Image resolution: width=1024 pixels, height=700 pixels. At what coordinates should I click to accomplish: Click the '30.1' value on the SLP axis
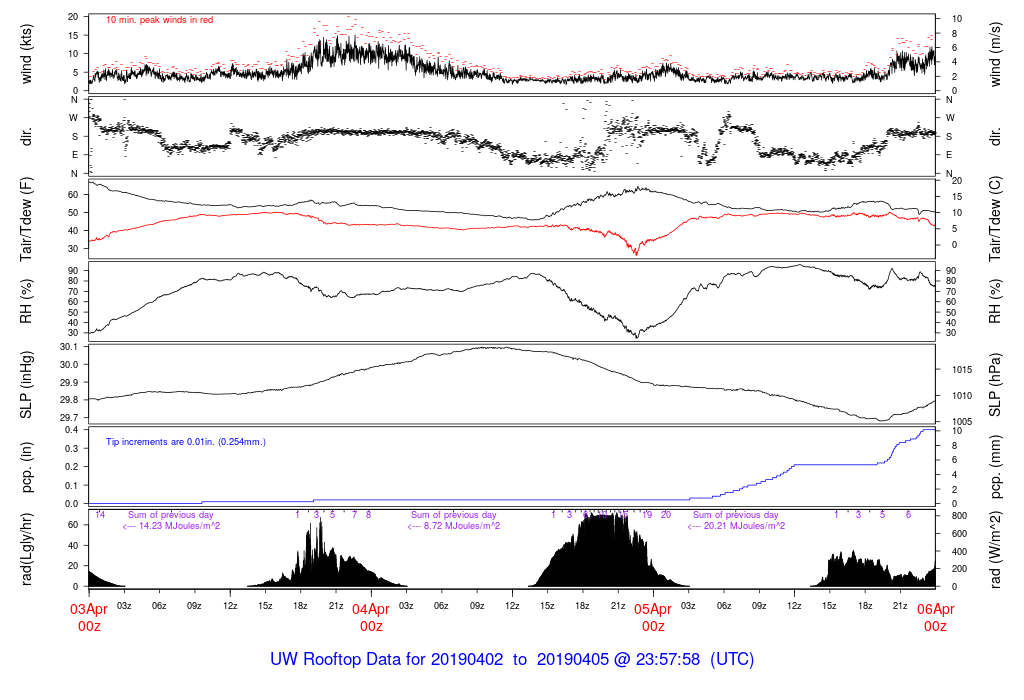tap(69, 347)
